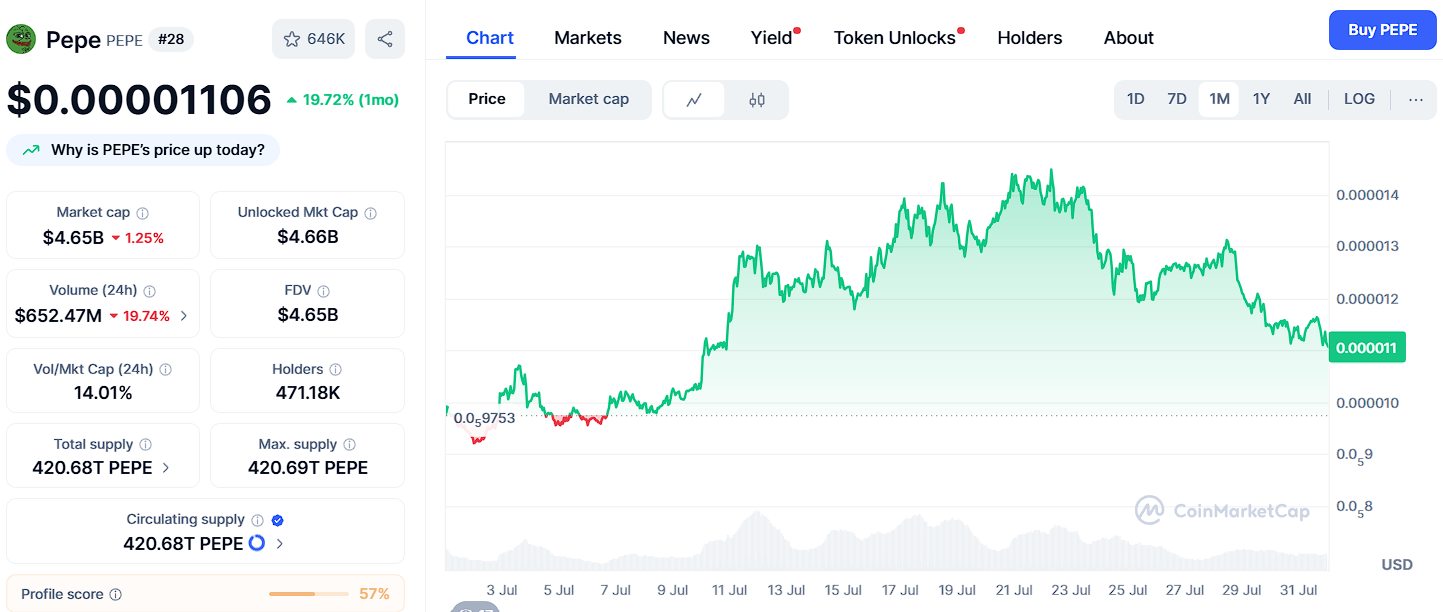This screenshot has height=612, width=1443.
Task: Select the Price chart toggle
Action: [487, 99]
